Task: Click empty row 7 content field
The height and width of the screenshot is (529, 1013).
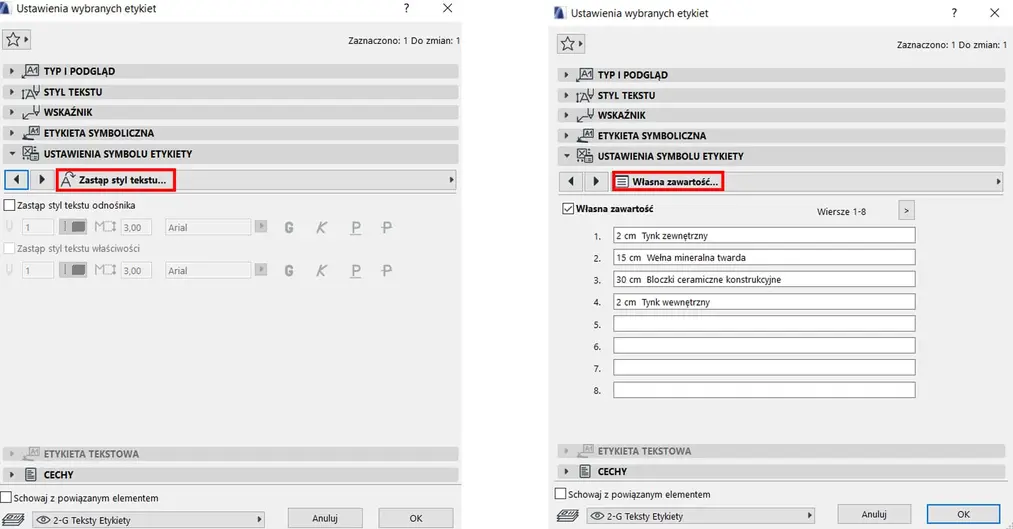Action: pyautogui.click(x=764, y=368)
